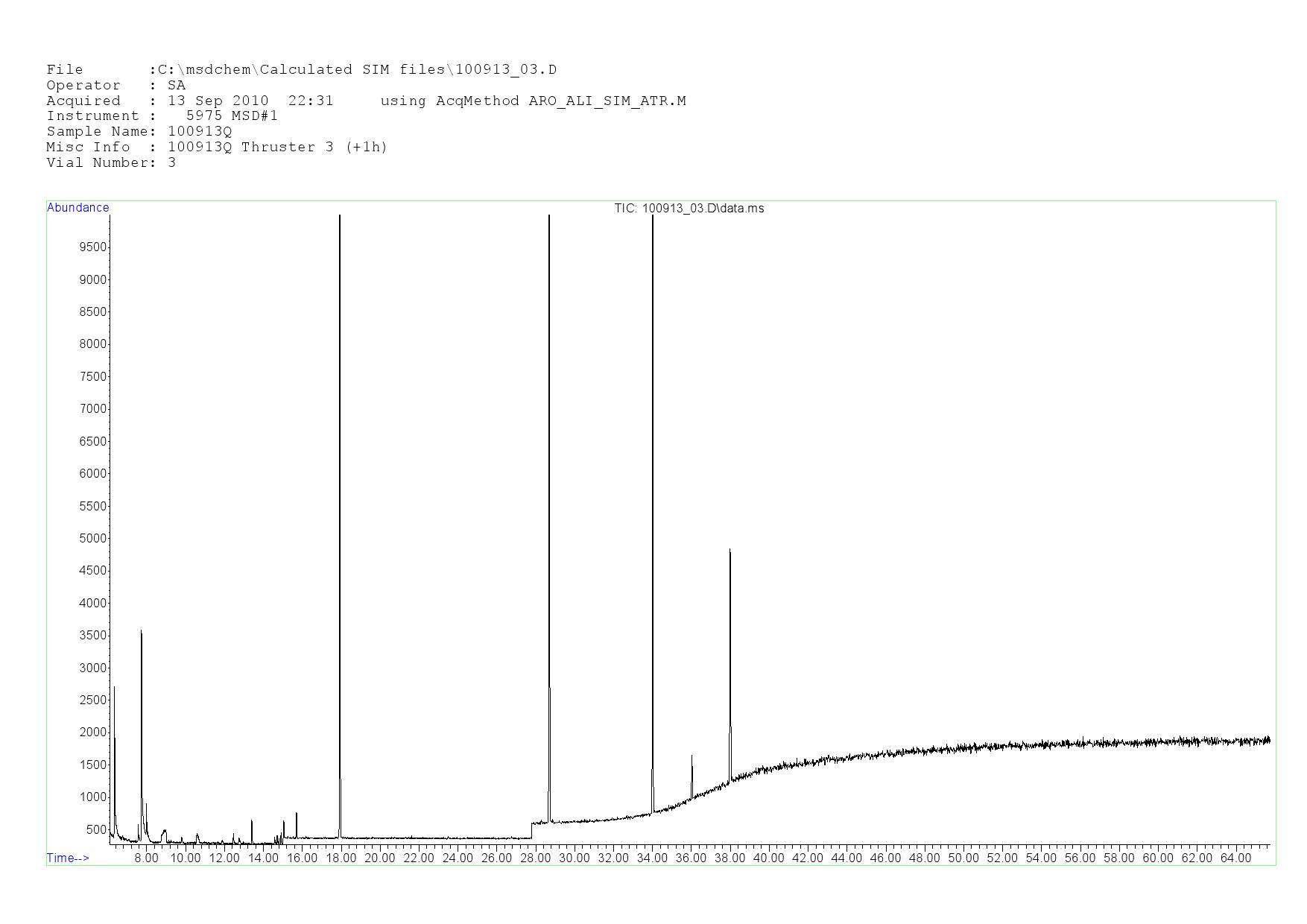Select the tall peak just before 29.00 minutes
The height and width of the screenshot is (924, 1307).
[x=549, y=447]
